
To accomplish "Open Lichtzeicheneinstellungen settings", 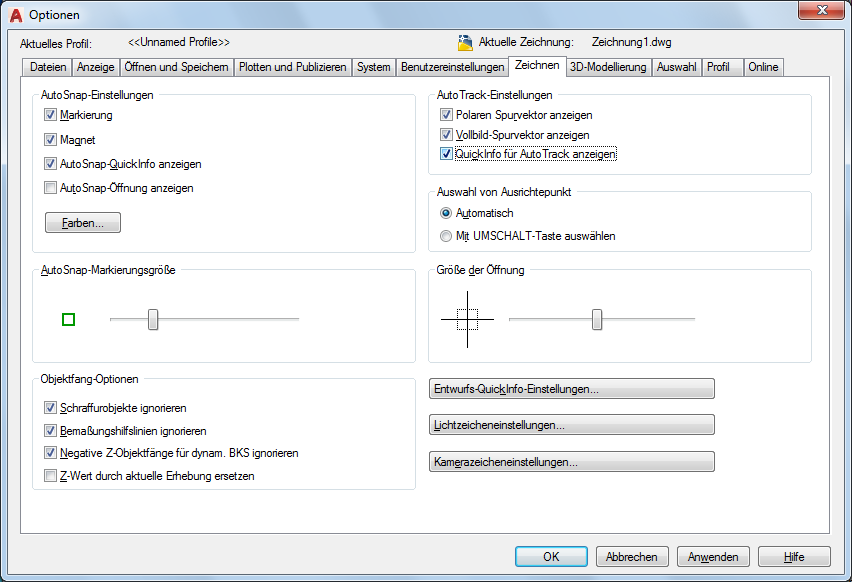I will [x=571, y=425].
